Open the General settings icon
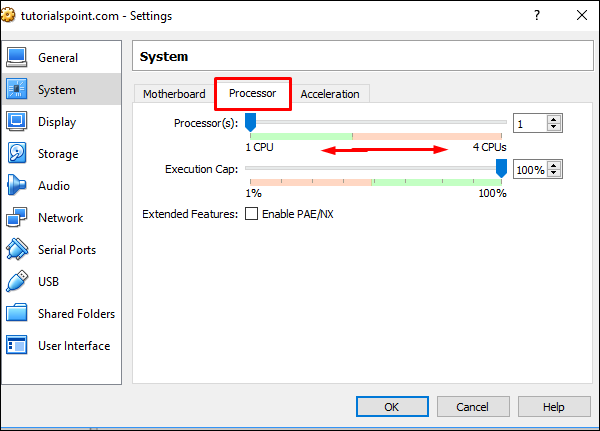 (17, 58)
